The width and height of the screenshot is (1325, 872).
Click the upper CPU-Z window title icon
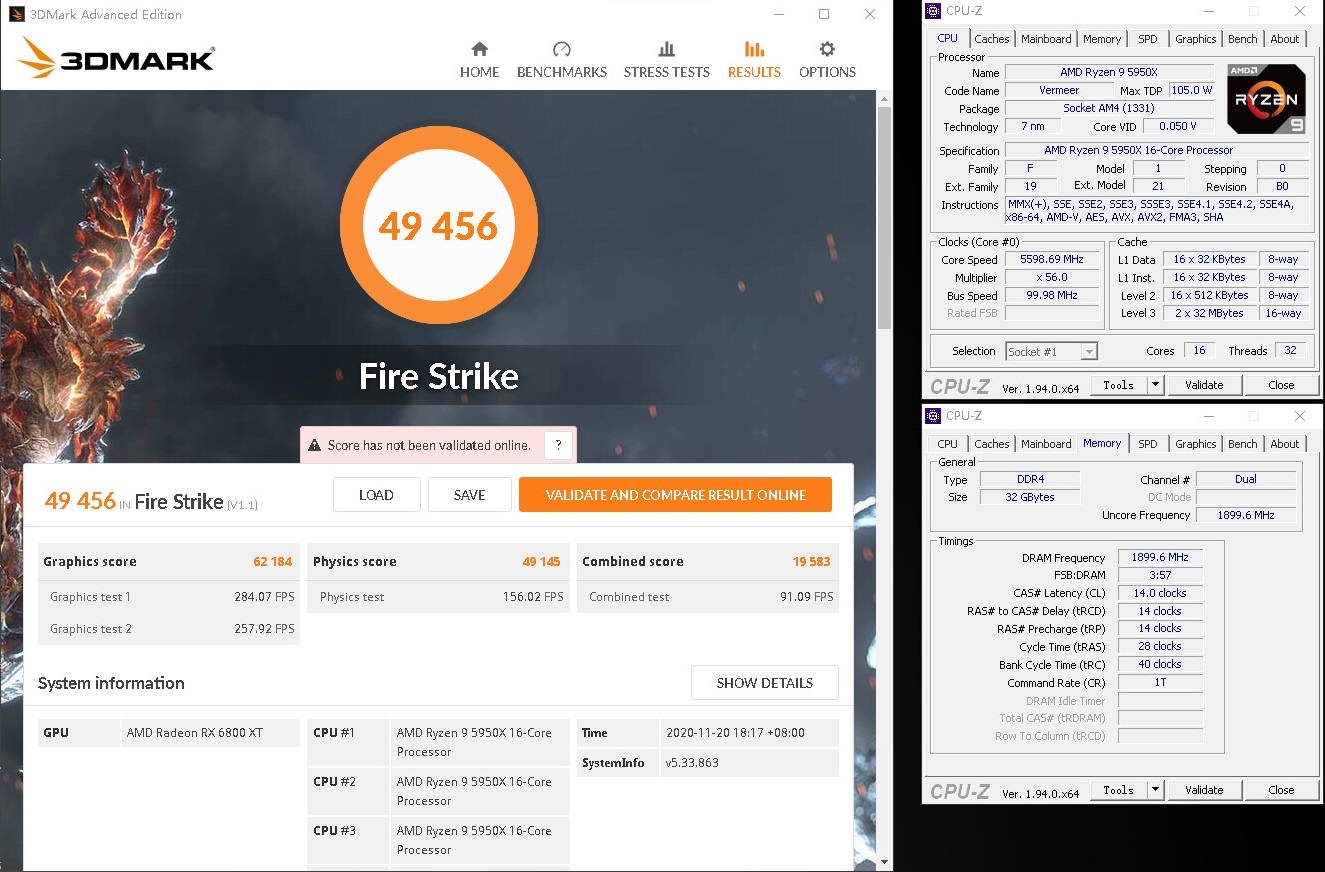point(933,11)
